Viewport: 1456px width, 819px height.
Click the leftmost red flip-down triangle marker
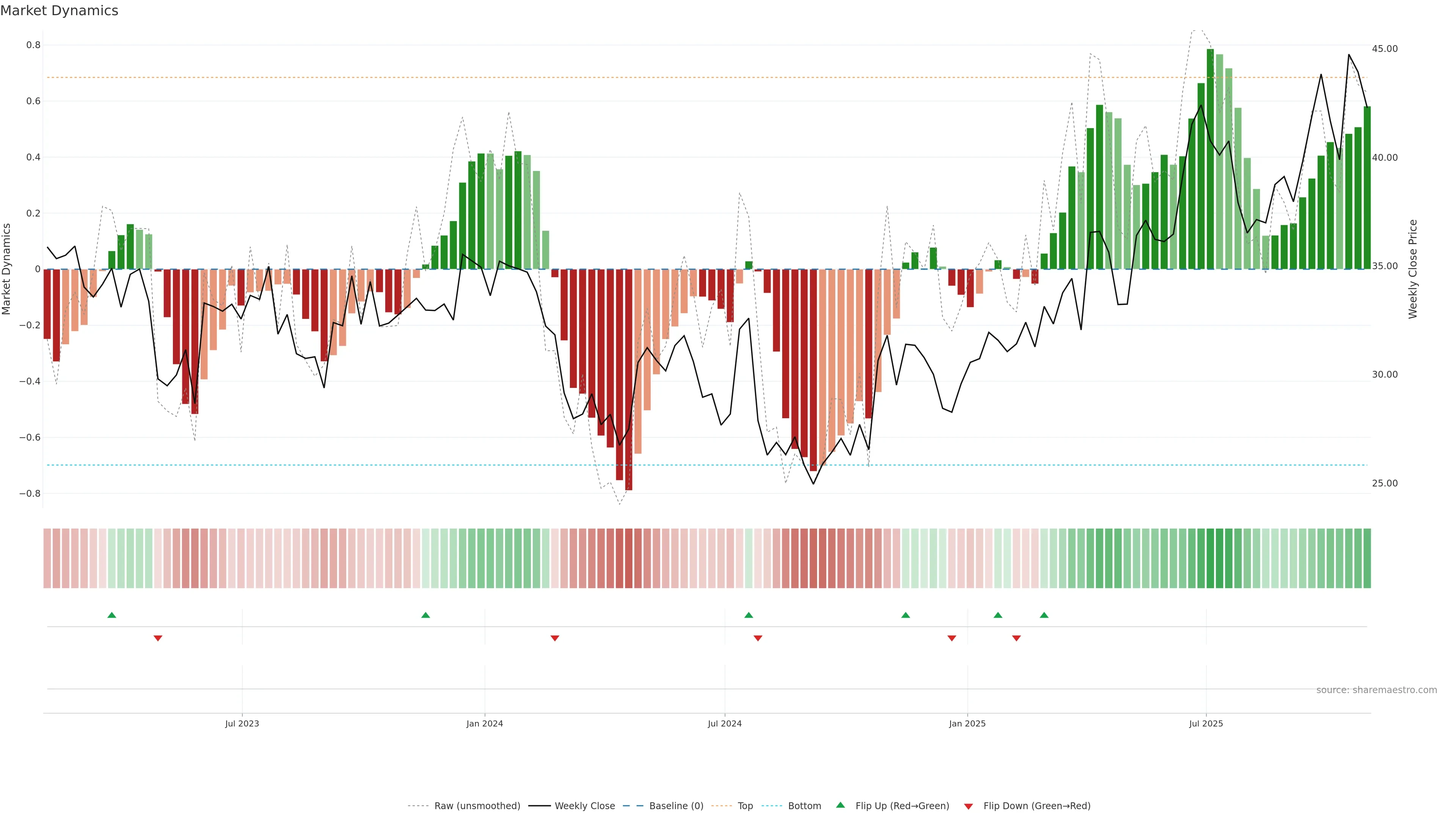pos(158,638)
